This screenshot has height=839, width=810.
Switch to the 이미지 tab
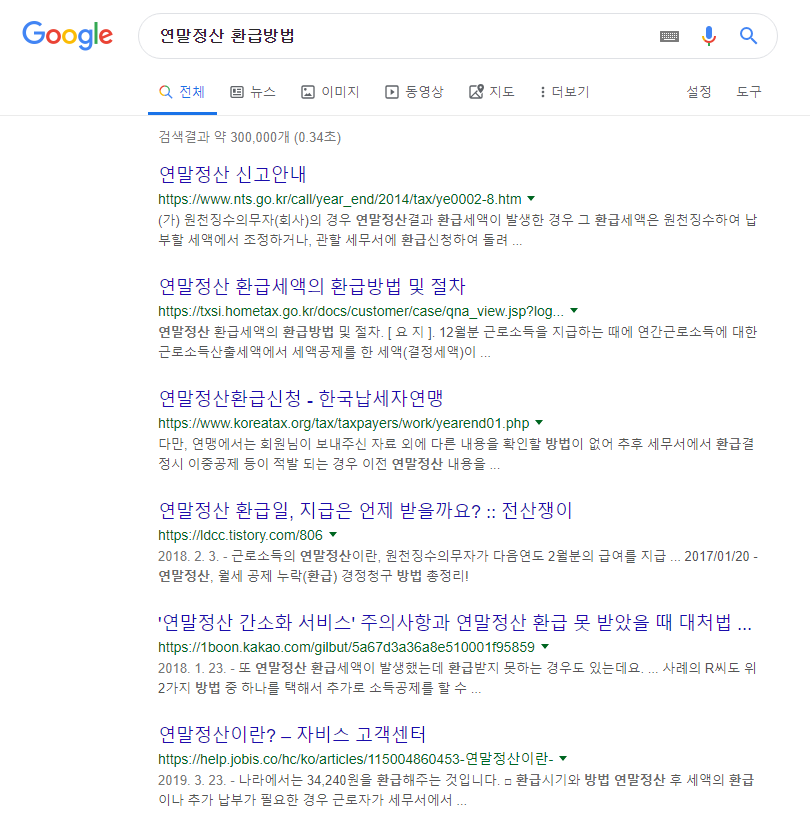[x=330, y=92]
